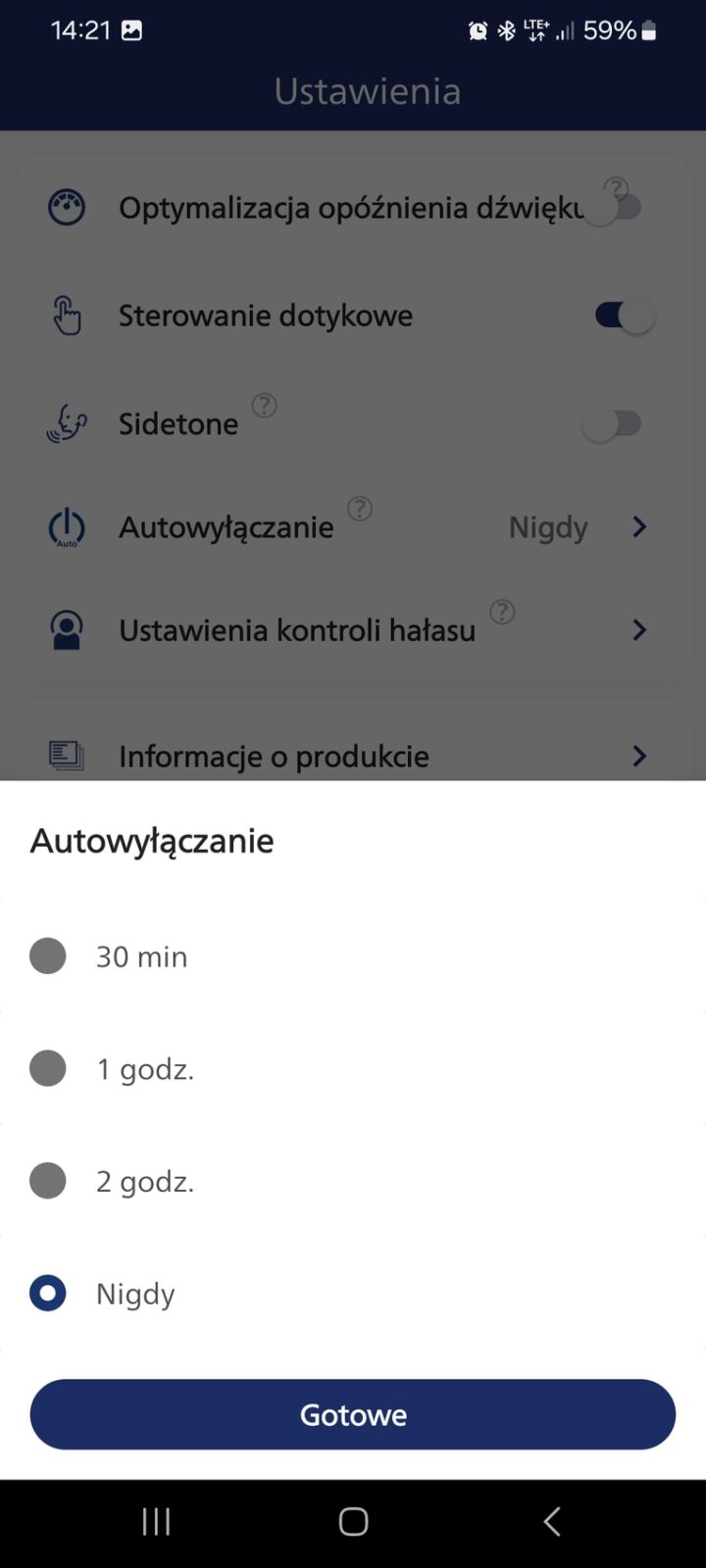Expand Autowyłączanie options via chevron

[x=639, y=527]
